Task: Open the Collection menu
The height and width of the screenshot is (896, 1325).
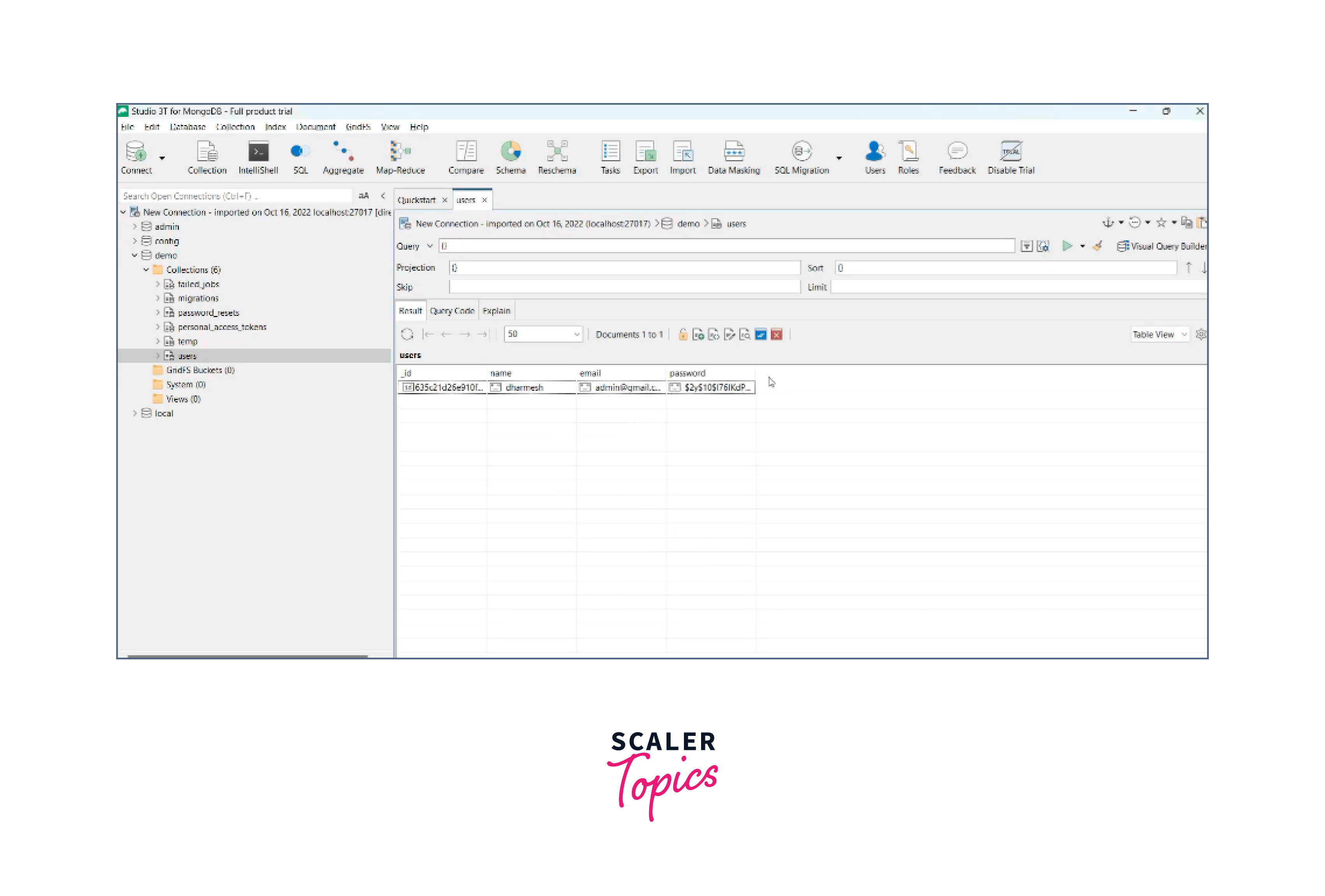Action: 235,127
